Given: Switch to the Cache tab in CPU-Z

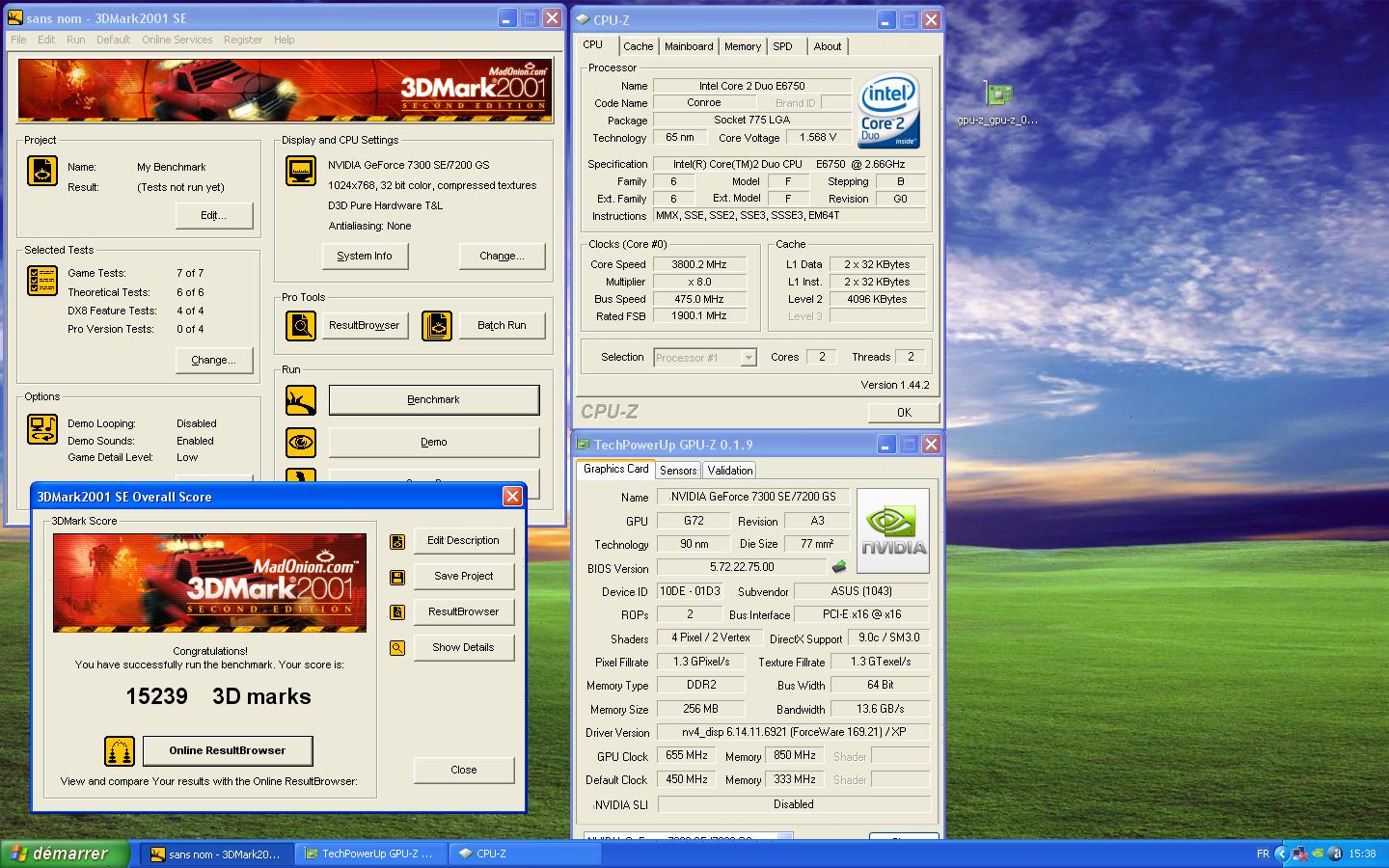Looking at the screenshot, I should pyautogui.click(x=638, y=46).
